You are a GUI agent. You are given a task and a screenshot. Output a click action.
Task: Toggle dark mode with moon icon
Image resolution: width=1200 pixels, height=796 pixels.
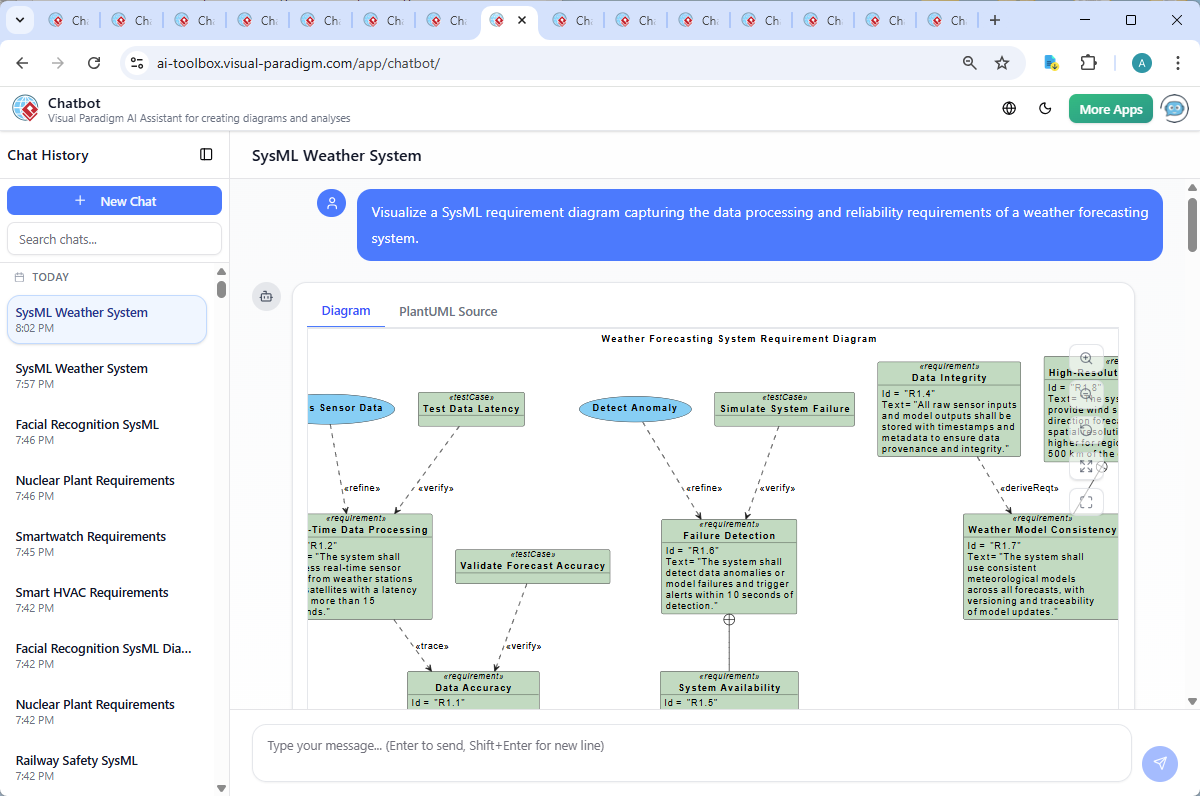tap(1045, 109)
